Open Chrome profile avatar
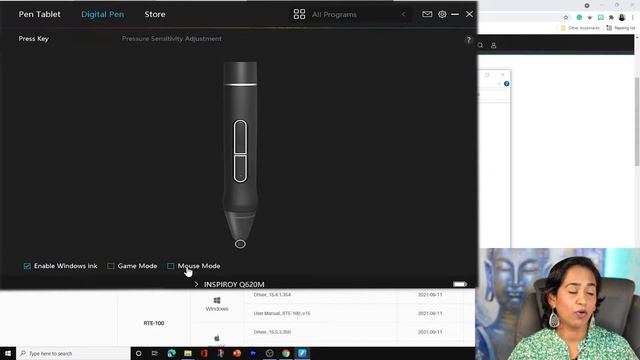Screen dimensions: 640x360 tap(622, 18)
